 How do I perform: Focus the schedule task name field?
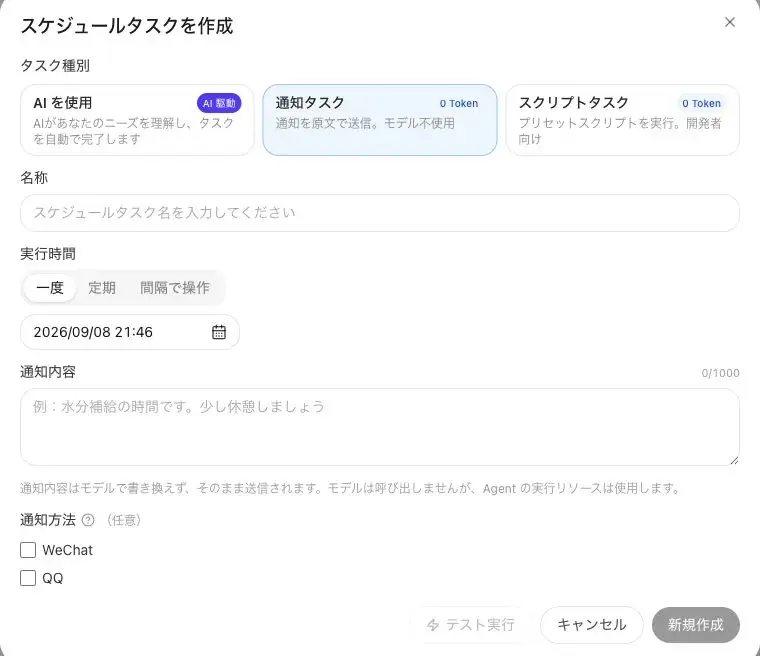[380, 213]
